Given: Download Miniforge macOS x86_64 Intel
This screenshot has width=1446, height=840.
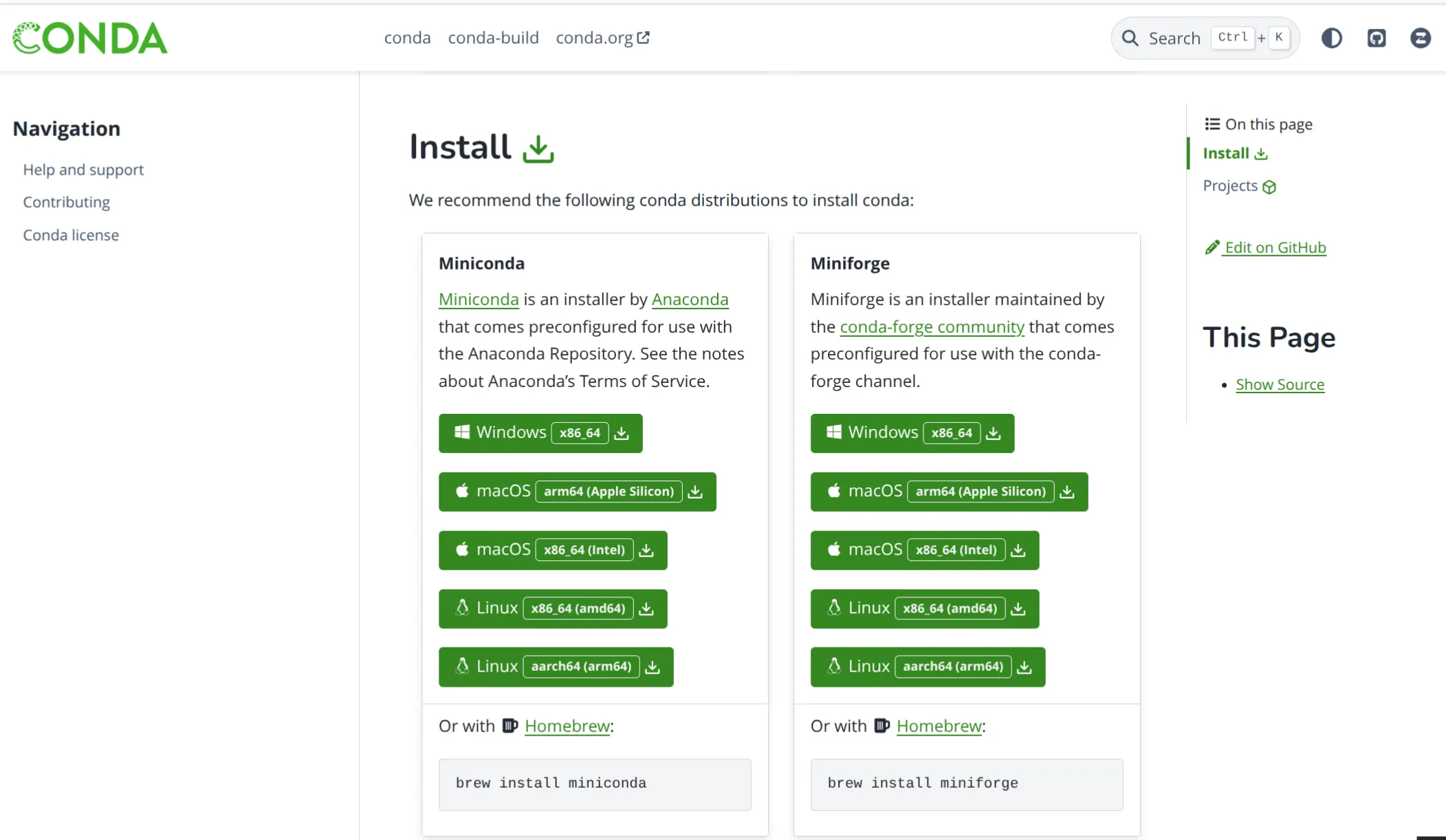Looking at the screenshot, I should coord(925,550).
